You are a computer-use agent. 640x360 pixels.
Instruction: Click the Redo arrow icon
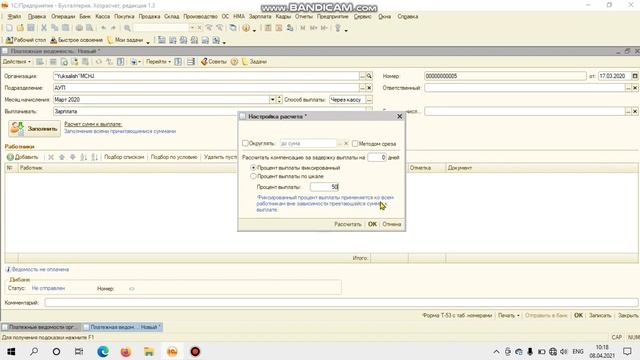tap(113, 28)
